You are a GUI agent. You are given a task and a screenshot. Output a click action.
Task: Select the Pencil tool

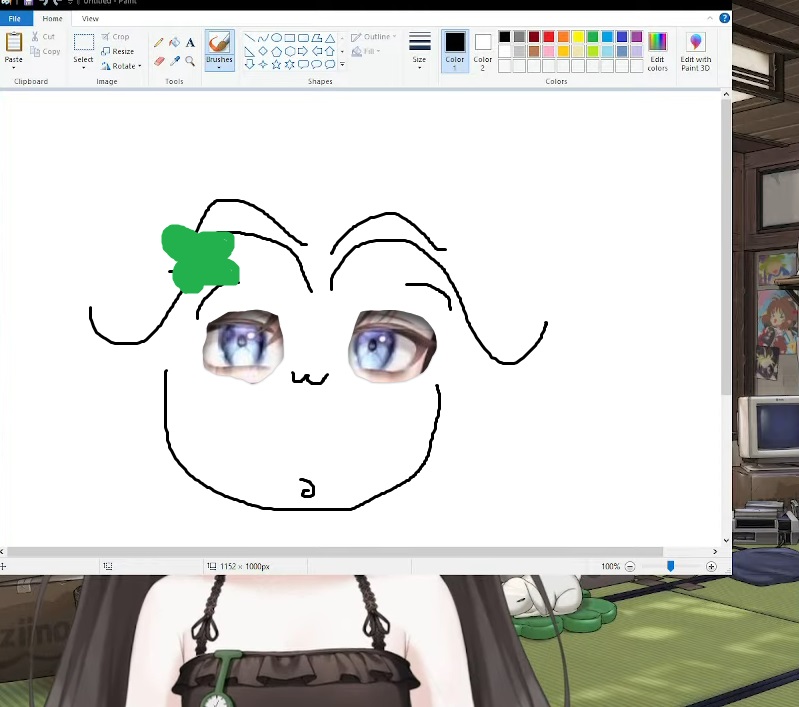159,43
